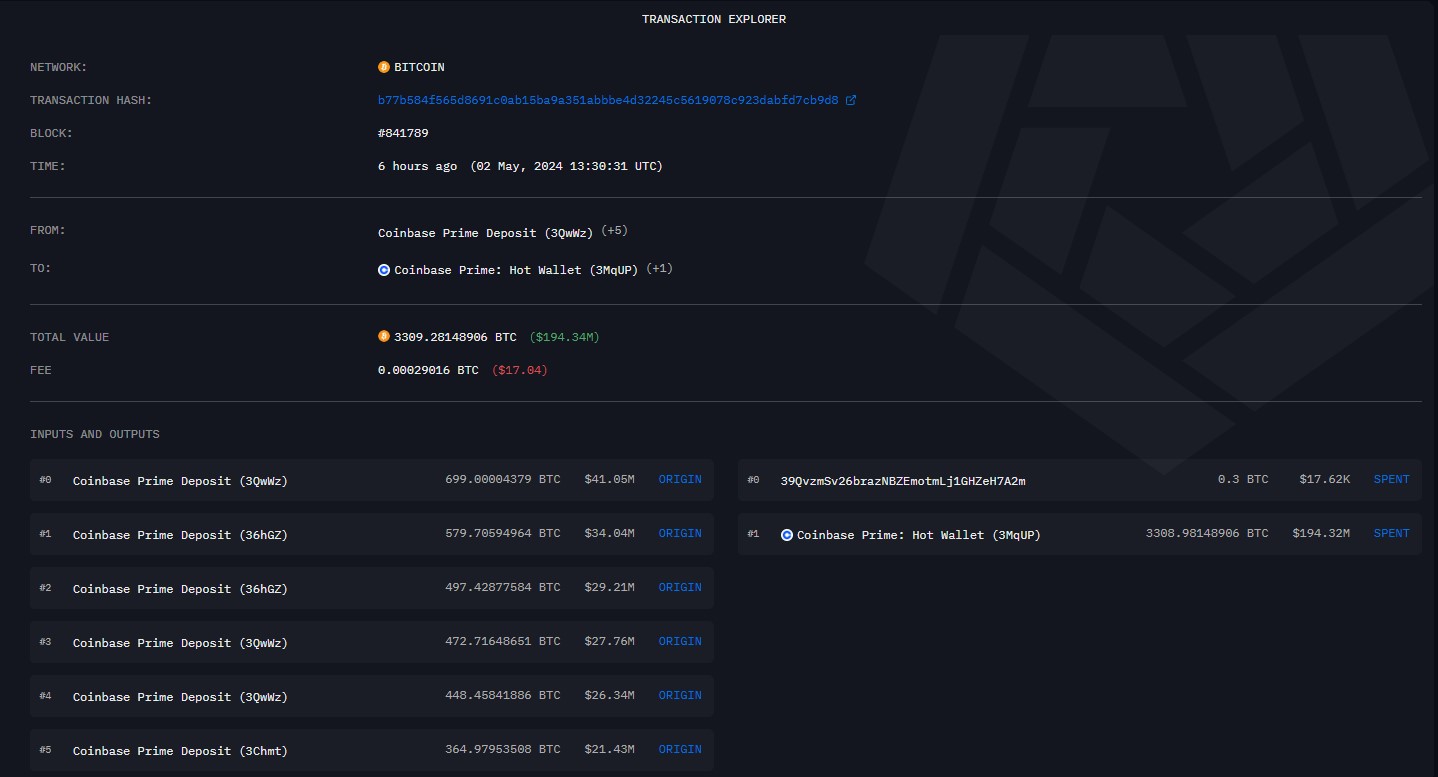Click ORIGIN for the 579.70594964 BTC input
Screen dimensions: 1438x777
pyautogui.click(x=680, y=534)
